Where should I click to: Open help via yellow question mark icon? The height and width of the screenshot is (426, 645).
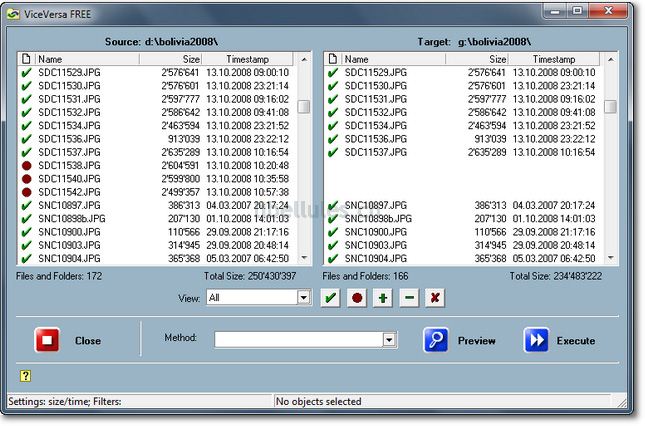click(26, 376)
